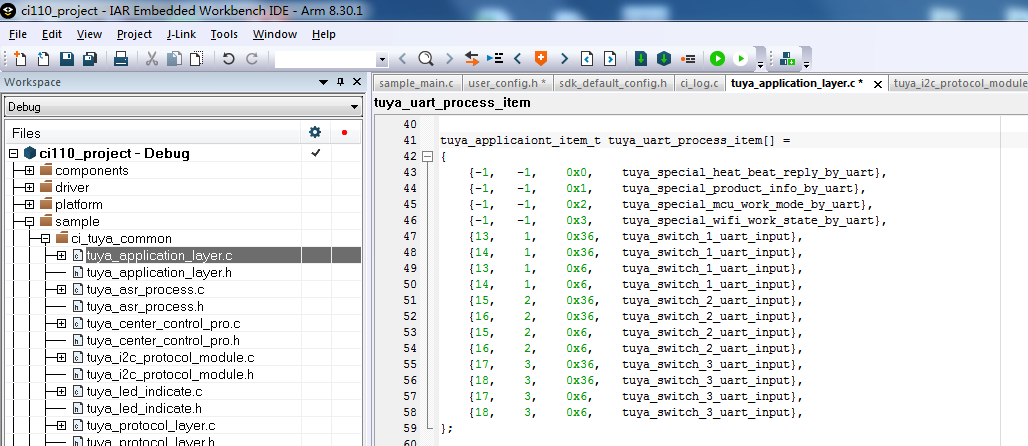Select tuya_i2c_protocol_module.h file

(170, 375)
